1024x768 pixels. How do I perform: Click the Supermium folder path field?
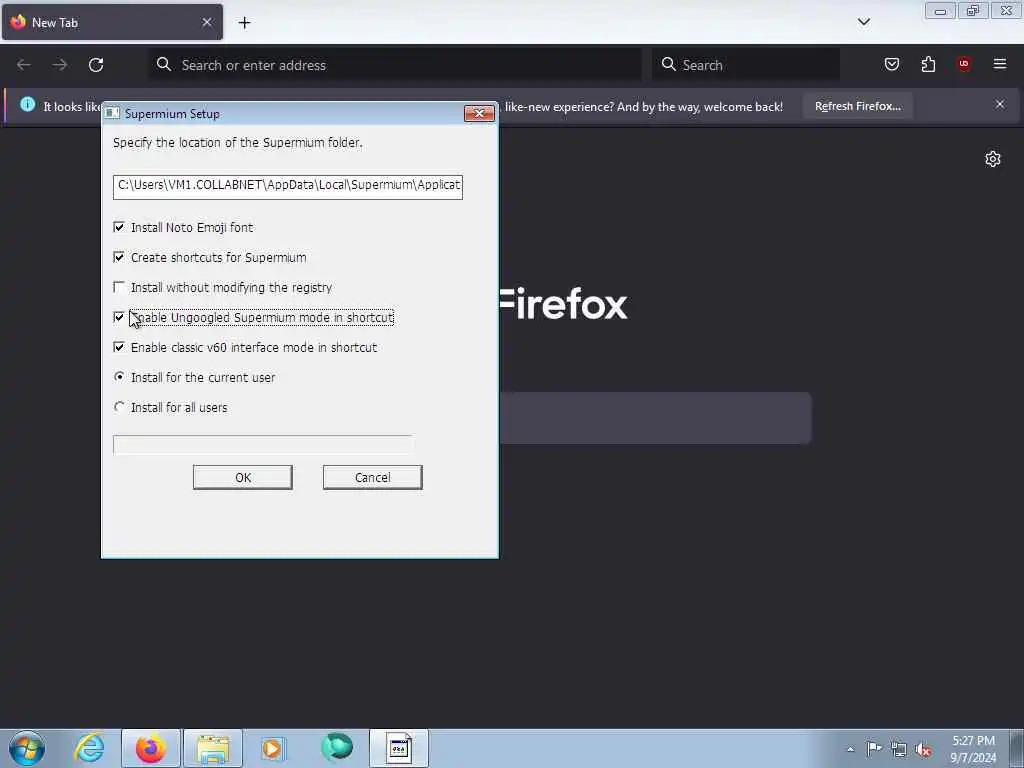(287, 186)
